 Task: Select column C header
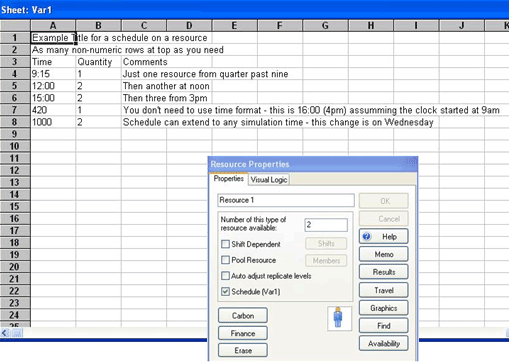[144, 25]
